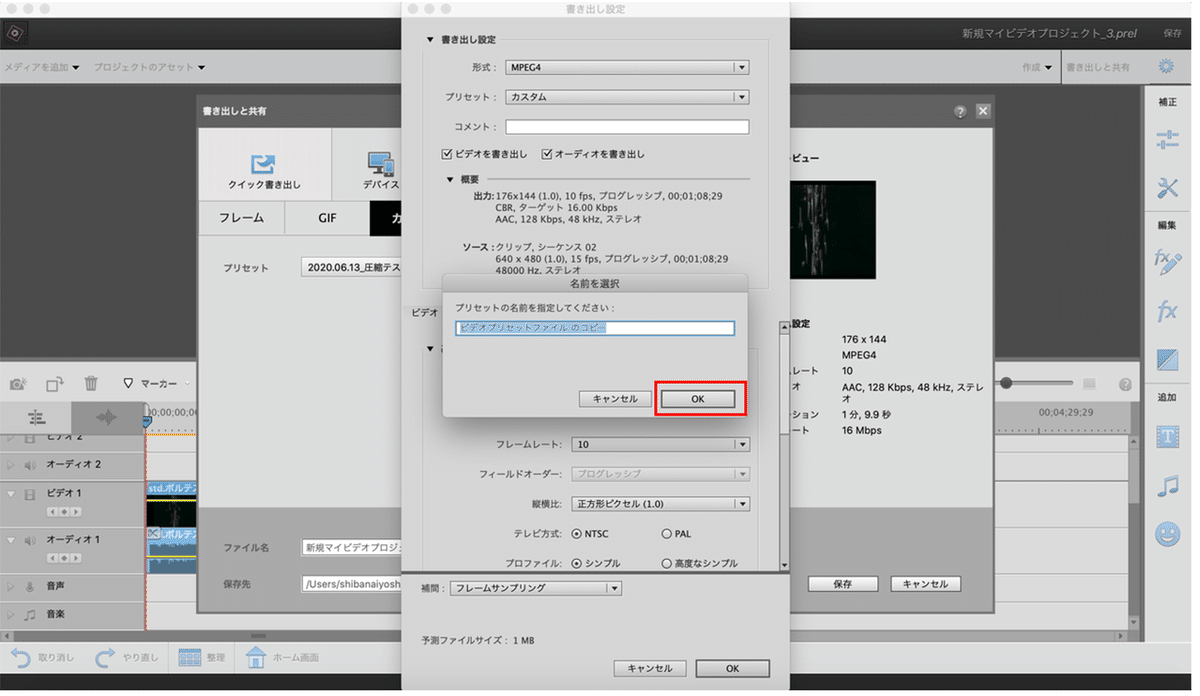1200x696 pixels.
Task: Open the 作成 menu
Action: coord(1036,67)
